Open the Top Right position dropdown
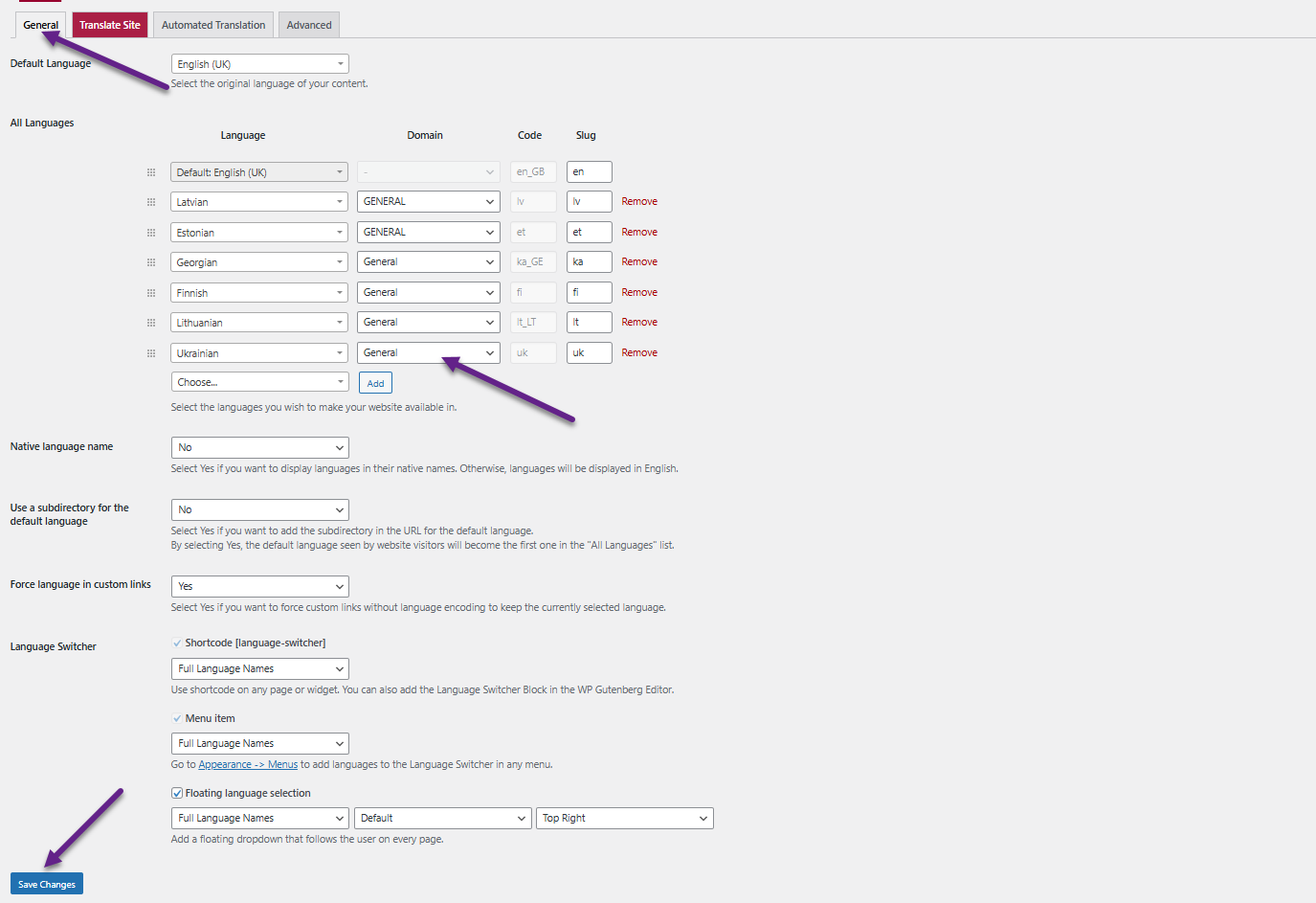Image resolution: width=1316 pixels, height=903 pixels. tap(625, 818)
